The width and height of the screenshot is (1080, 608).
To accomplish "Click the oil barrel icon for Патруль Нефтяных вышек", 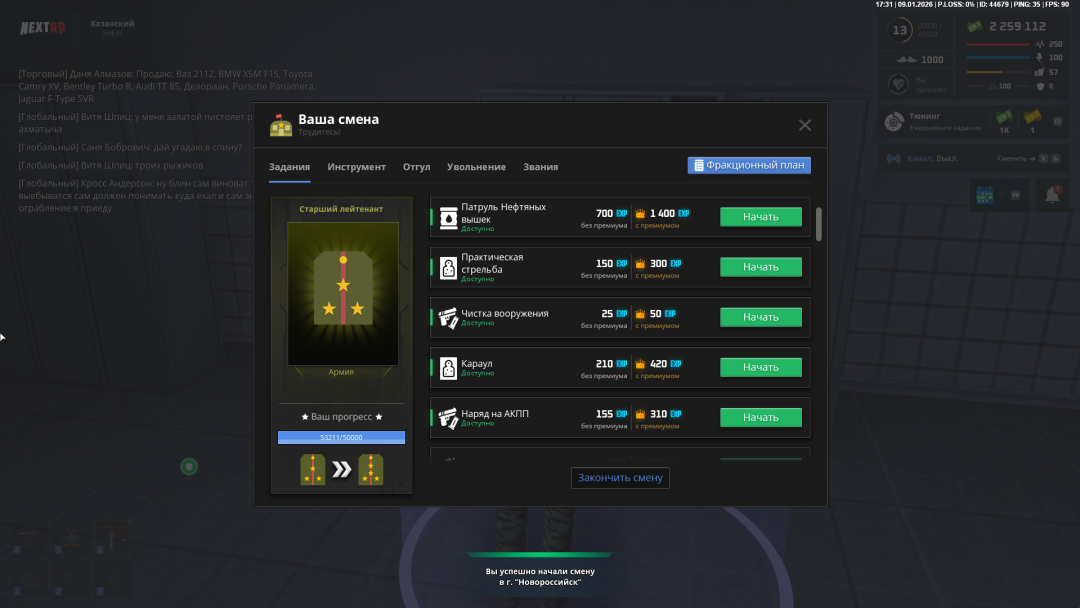I will point(448,217).
